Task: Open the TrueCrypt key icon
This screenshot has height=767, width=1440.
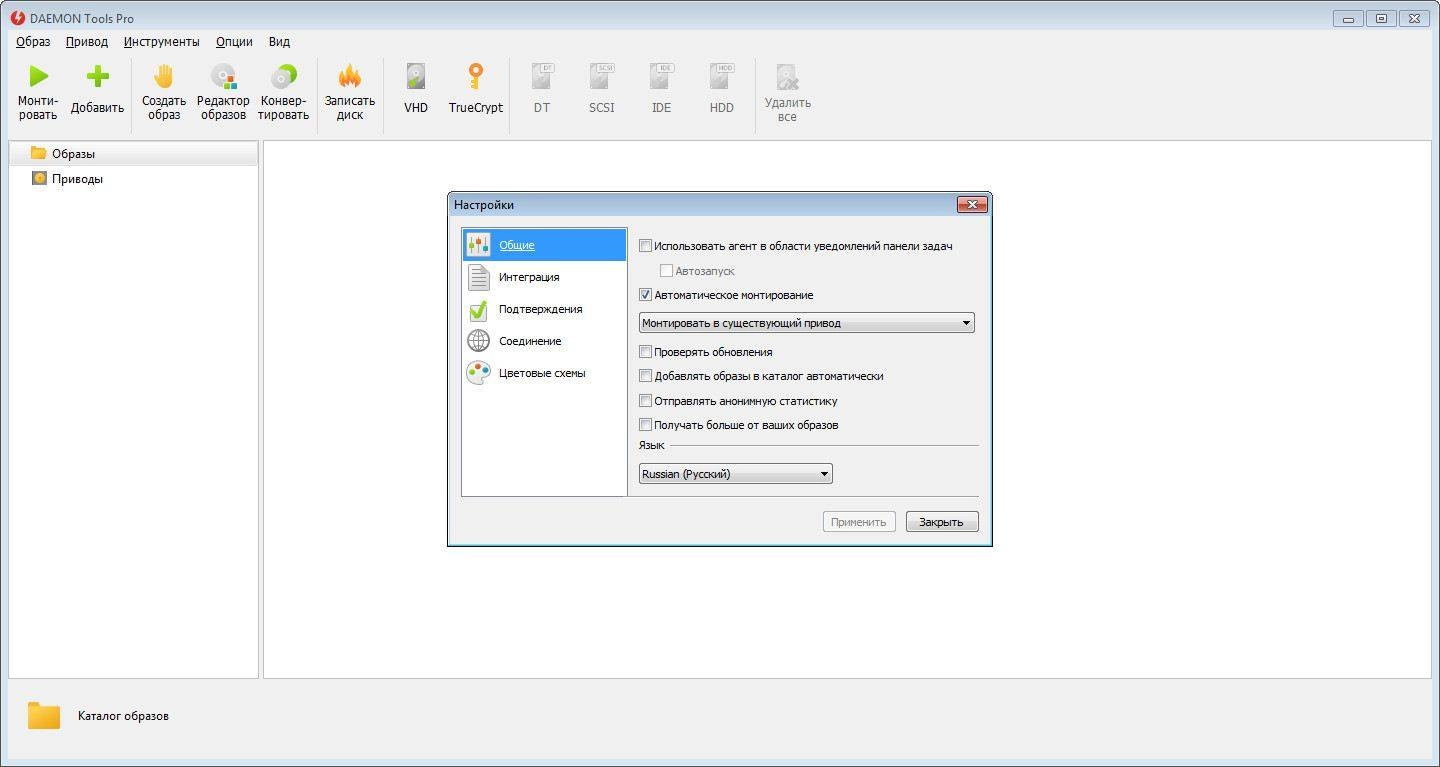Action: pyautogui.click(x=476, y=76)
